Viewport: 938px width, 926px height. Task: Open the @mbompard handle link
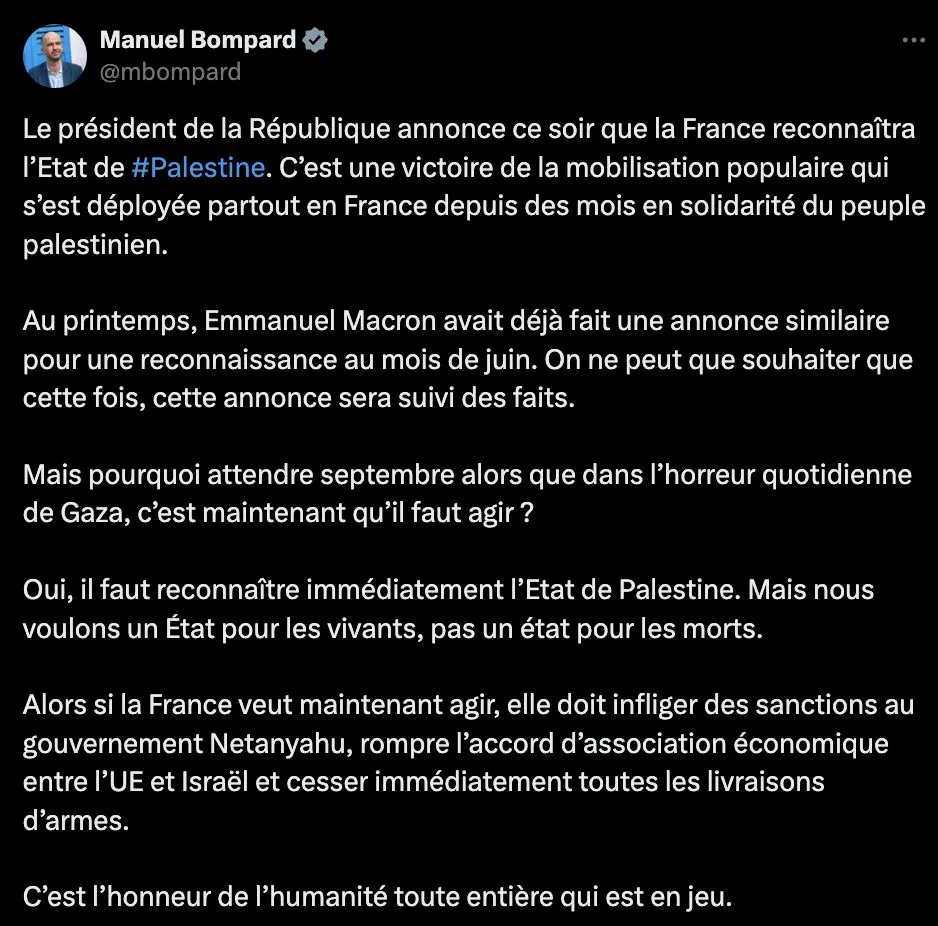pyautogui.click(x=170, y=72)
